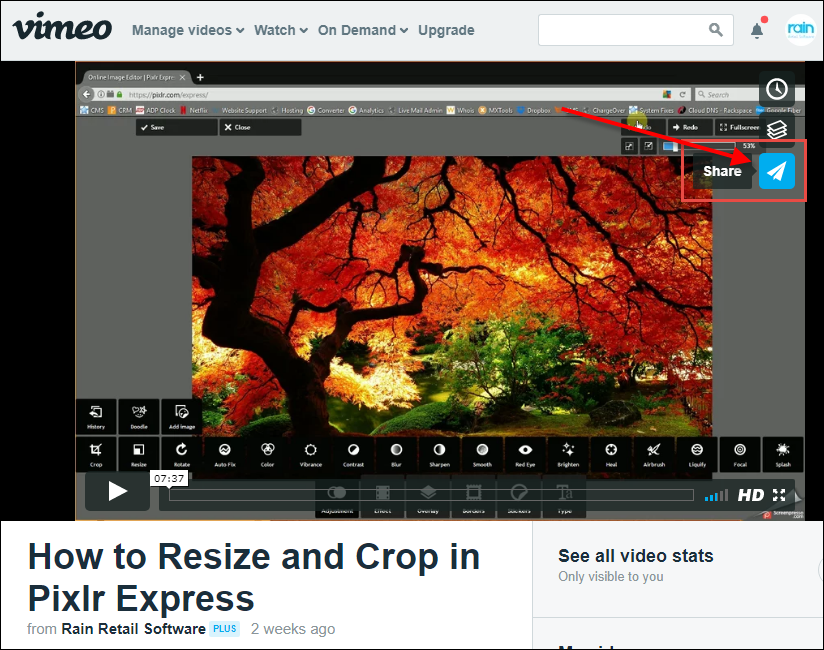Open the ADP Clock bookmark
Screen dimensions: 824x650
click(x=156, y=110)
